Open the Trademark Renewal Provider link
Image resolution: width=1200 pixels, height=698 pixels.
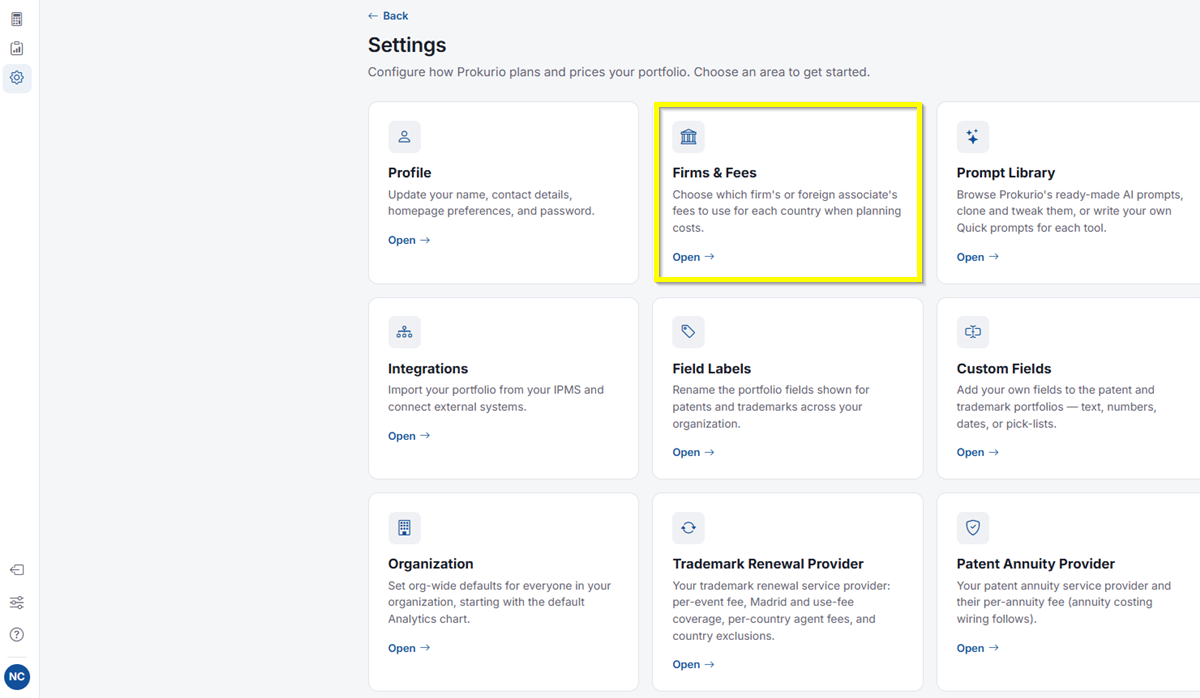693,664
